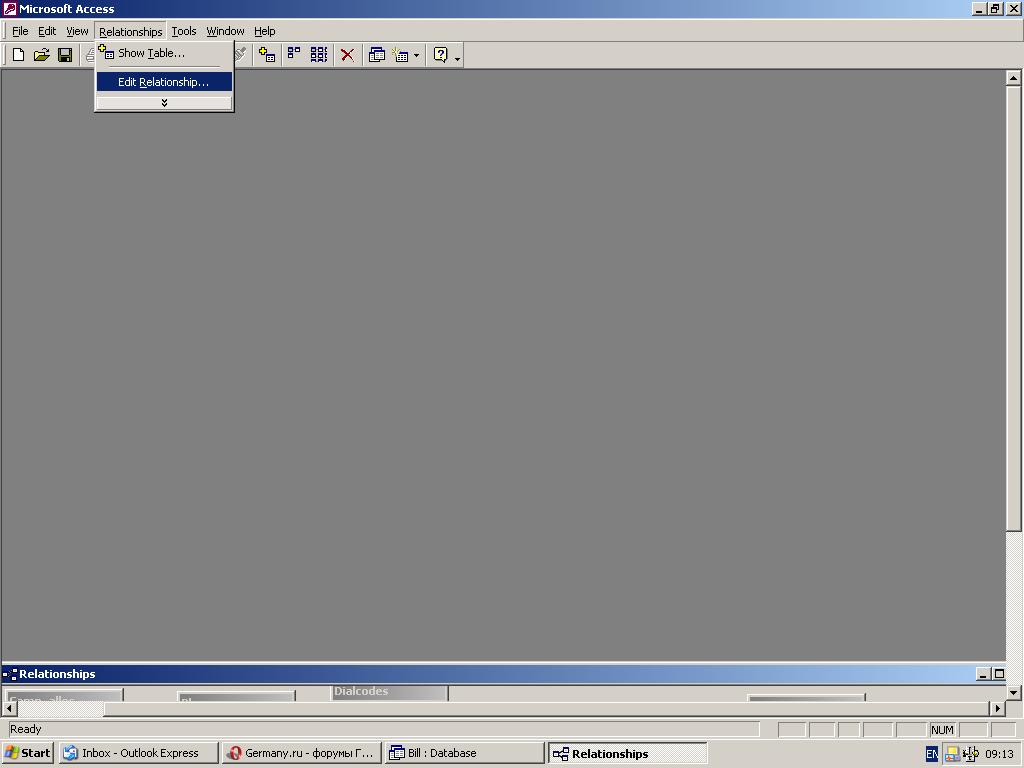Click the red X delete icon
The image size is (1024, 768).
347,55
